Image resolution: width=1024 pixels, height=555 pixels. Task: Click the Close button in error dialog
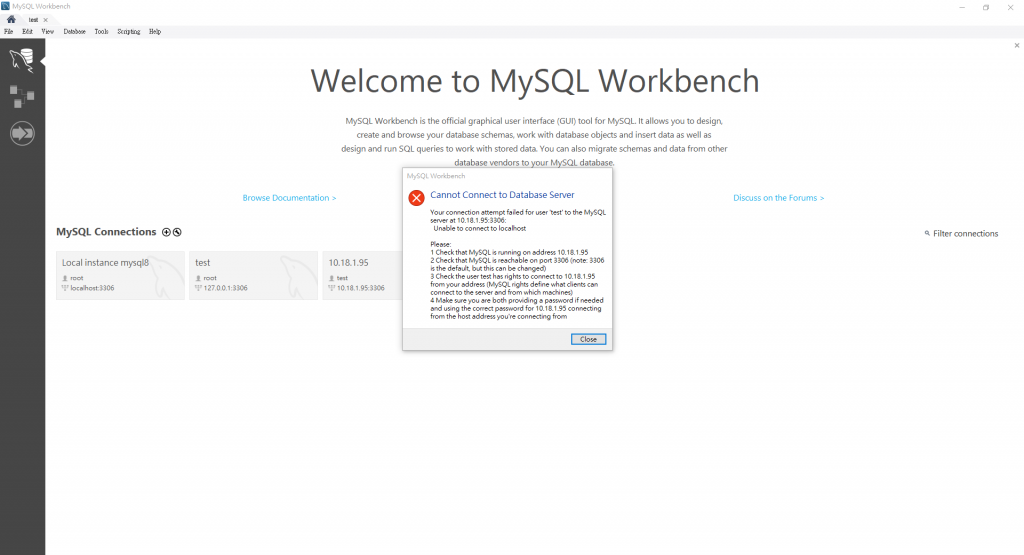pos(588,340)
